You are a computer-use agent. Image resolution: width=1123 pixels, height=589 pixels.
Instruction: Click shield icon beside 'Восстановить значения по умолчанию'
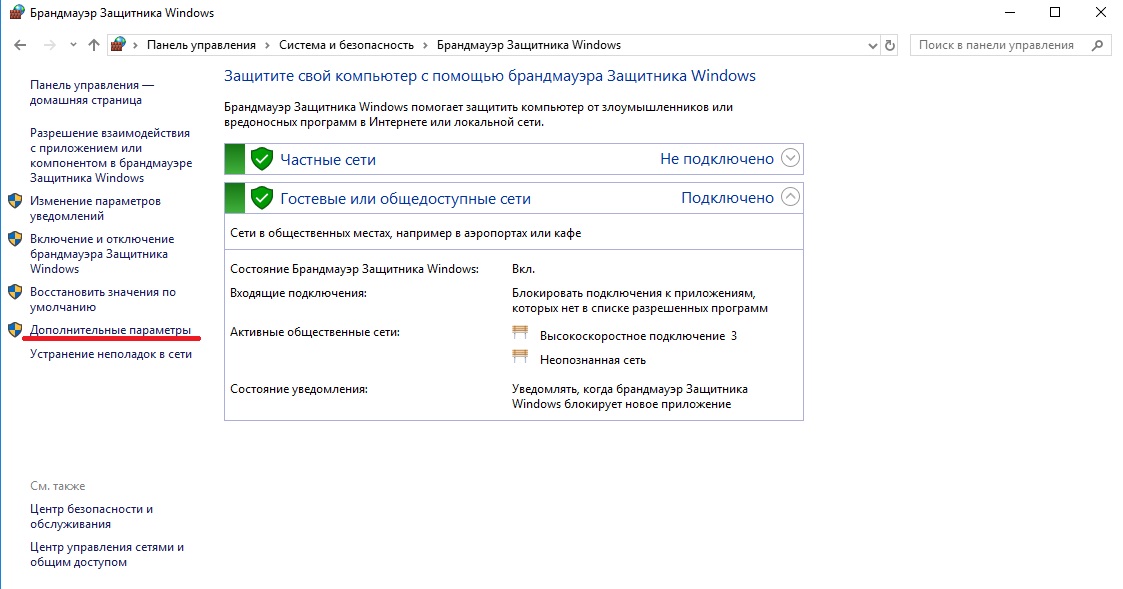(15, 292)
